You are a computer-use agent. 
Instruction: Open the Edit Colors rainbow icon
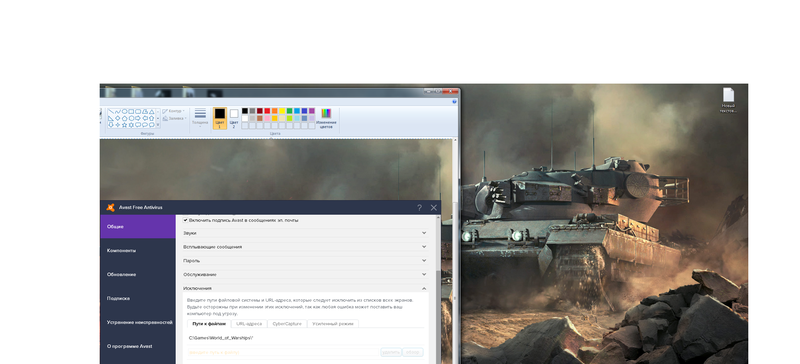(x=326, y=113)
